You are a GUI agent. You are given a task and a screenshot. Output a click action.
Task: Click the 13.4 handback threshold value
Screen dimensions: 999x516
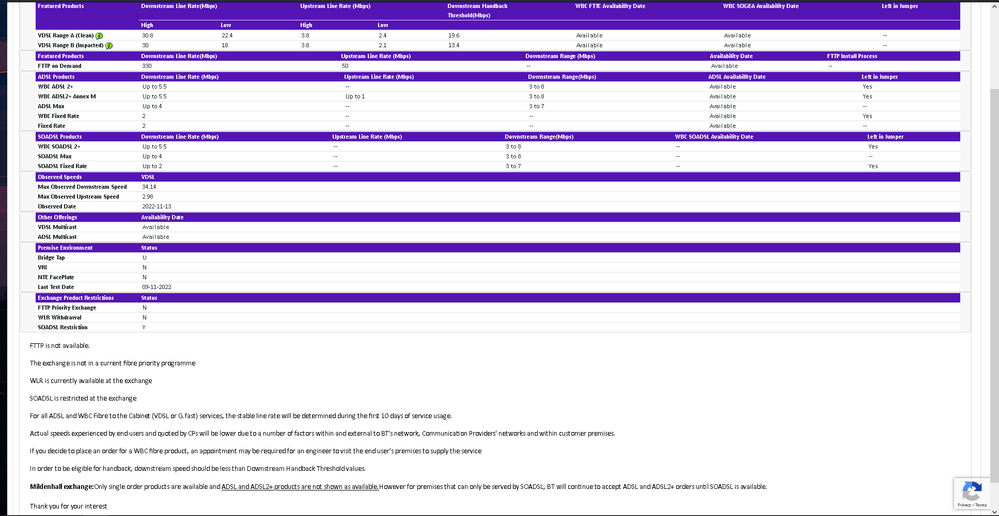pos(454,46)
